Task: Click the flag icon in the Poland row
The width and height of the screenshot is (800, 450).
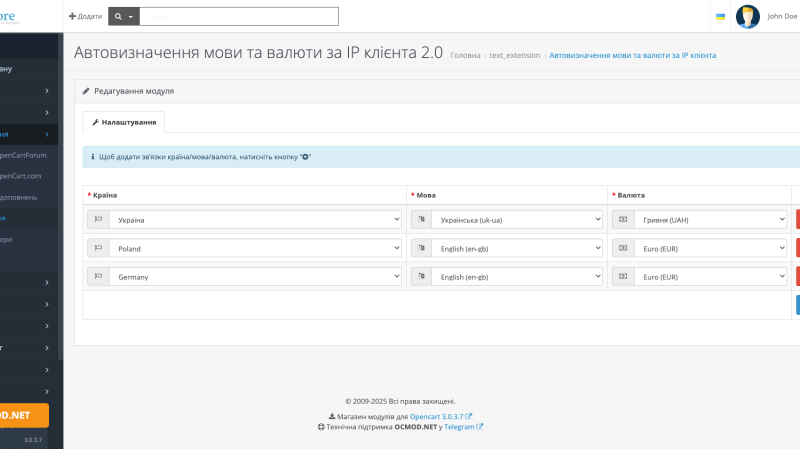Action: coord(98,248)
